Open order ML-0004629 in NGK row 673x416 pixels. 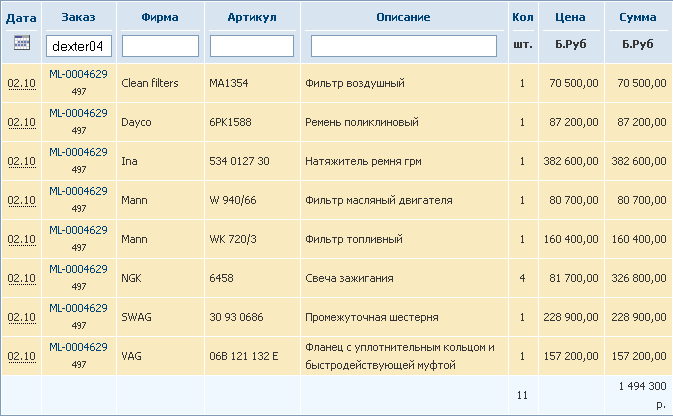coord(78,269)
